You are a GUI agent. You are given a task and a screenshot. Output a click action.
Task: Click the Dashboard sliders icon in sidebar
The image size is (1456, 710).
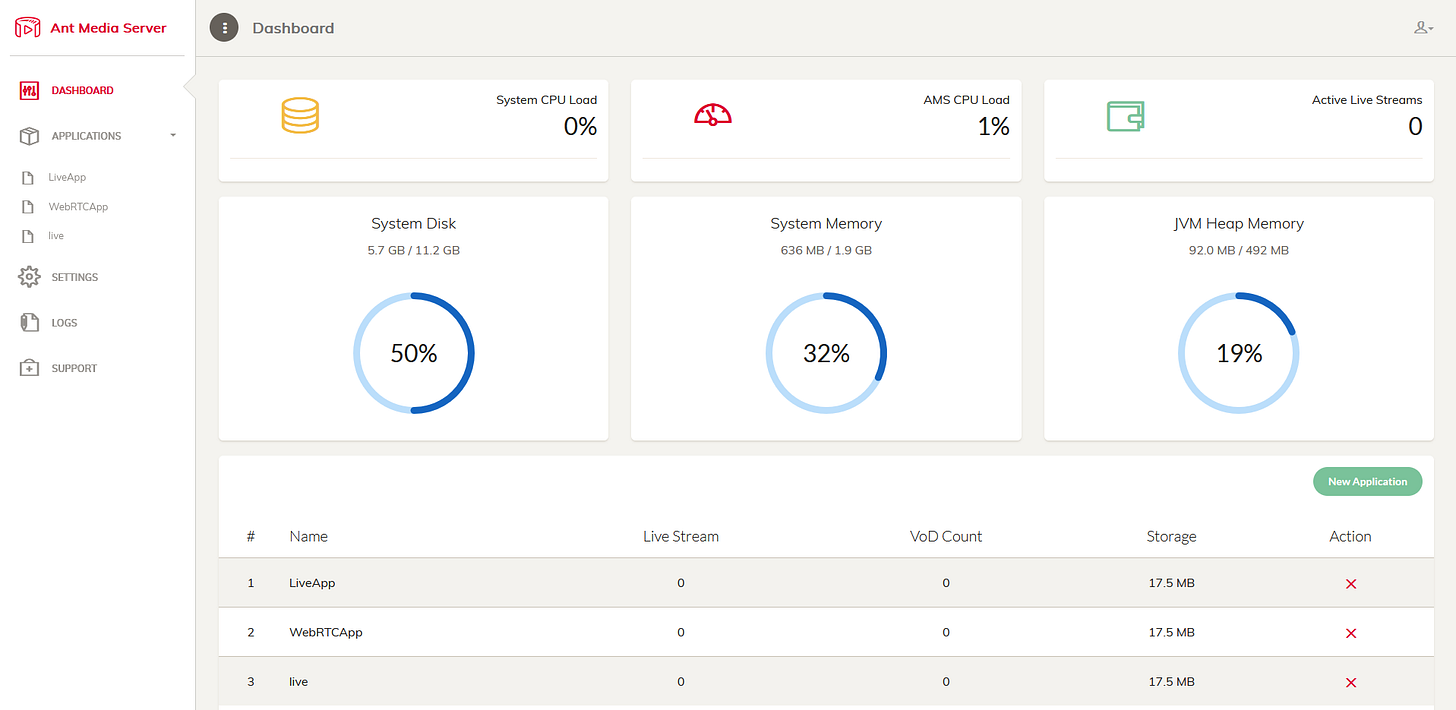pyautogui.click(x=29, y=90)
